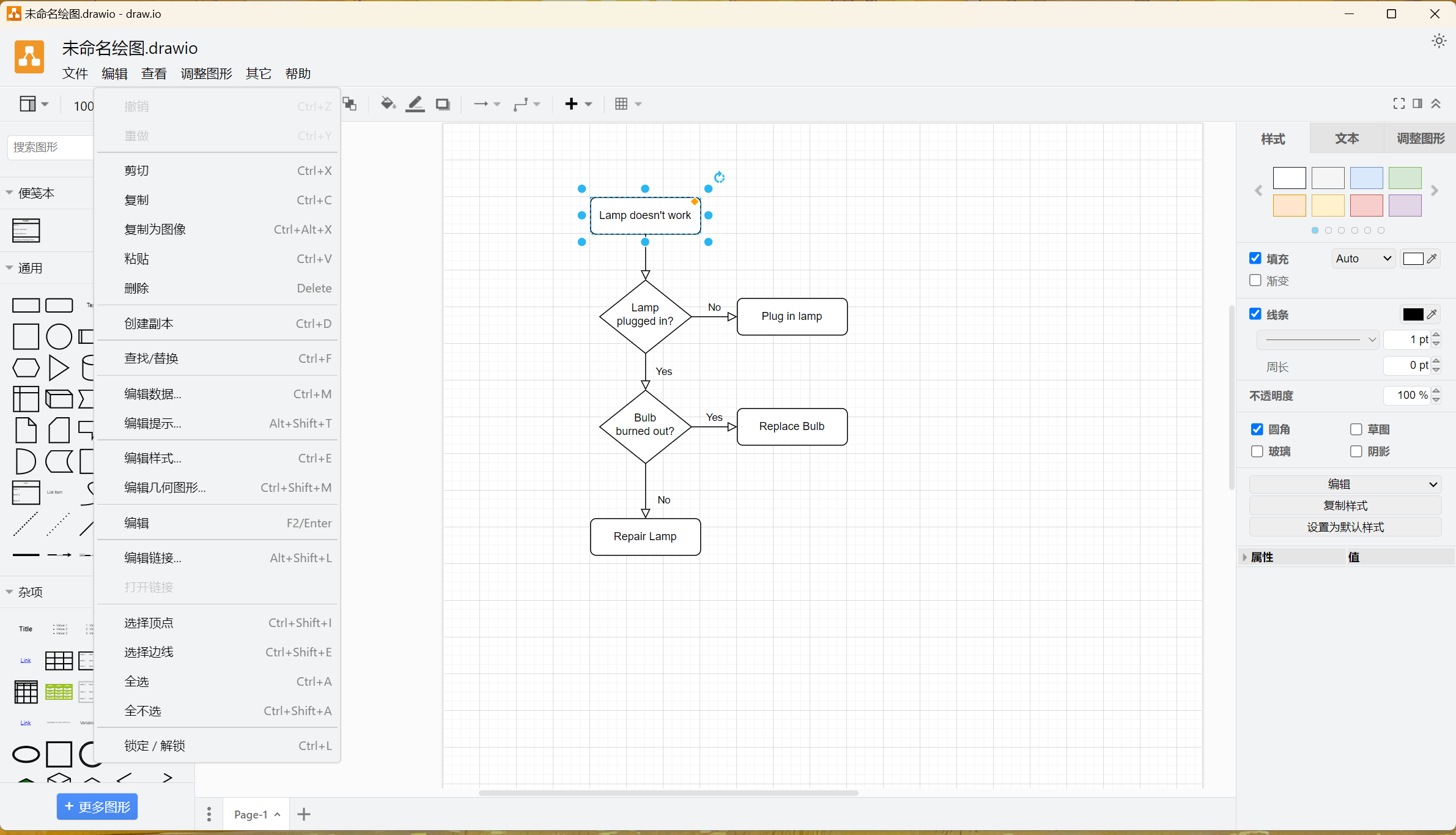Enable the 阴影 shadow checkbox

click(x=1356, y=451)
